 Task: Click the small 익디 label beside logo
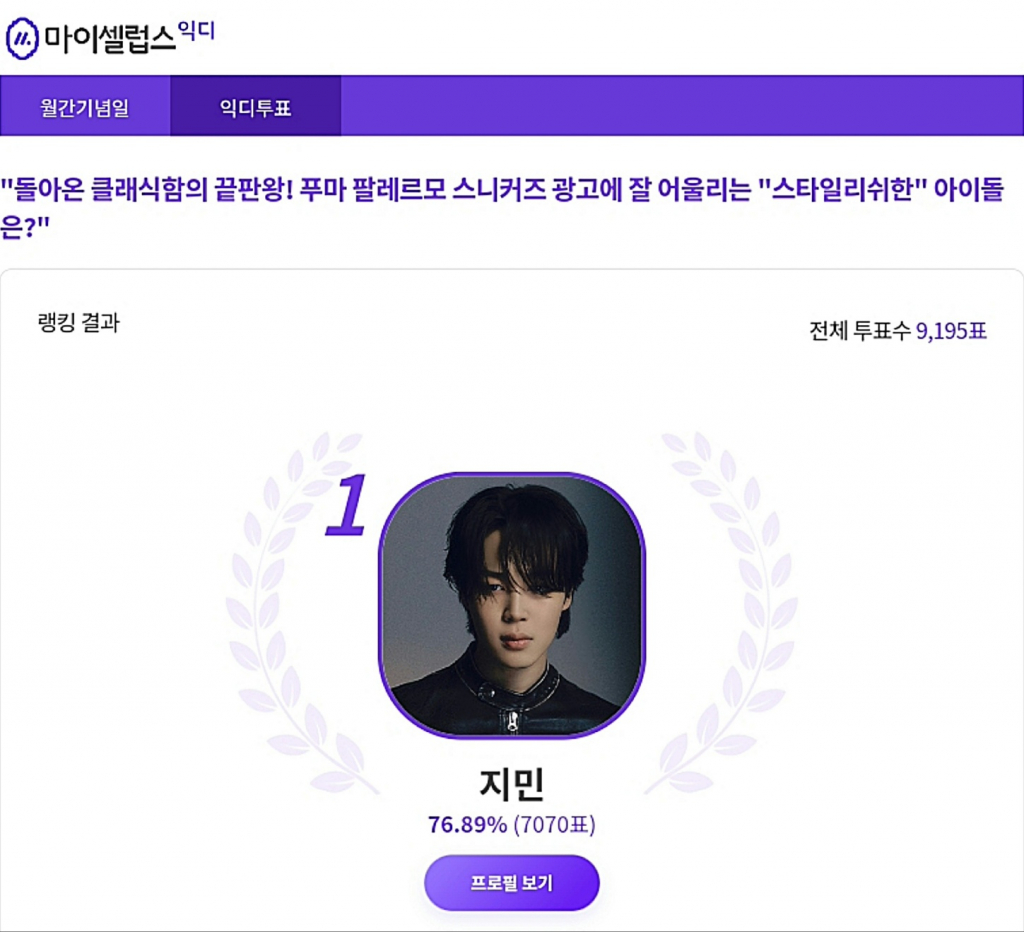coord(196,29)
